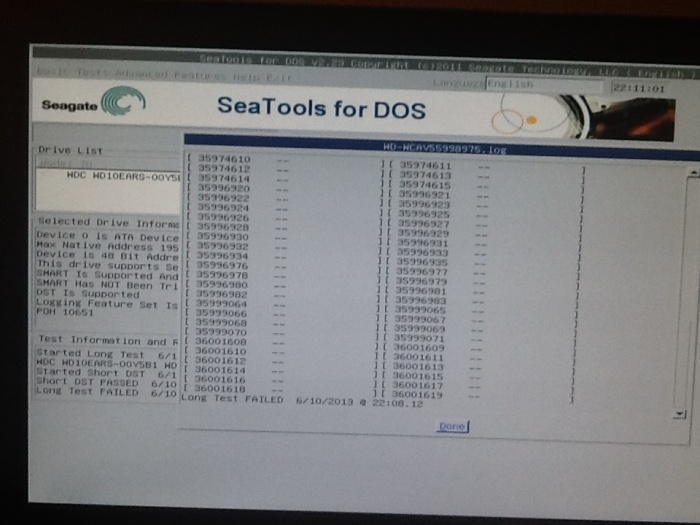The image size is (700, 525).
Task: Click the Long Test FAILED 6/10/2013 log line
Action: click(302, 401)
